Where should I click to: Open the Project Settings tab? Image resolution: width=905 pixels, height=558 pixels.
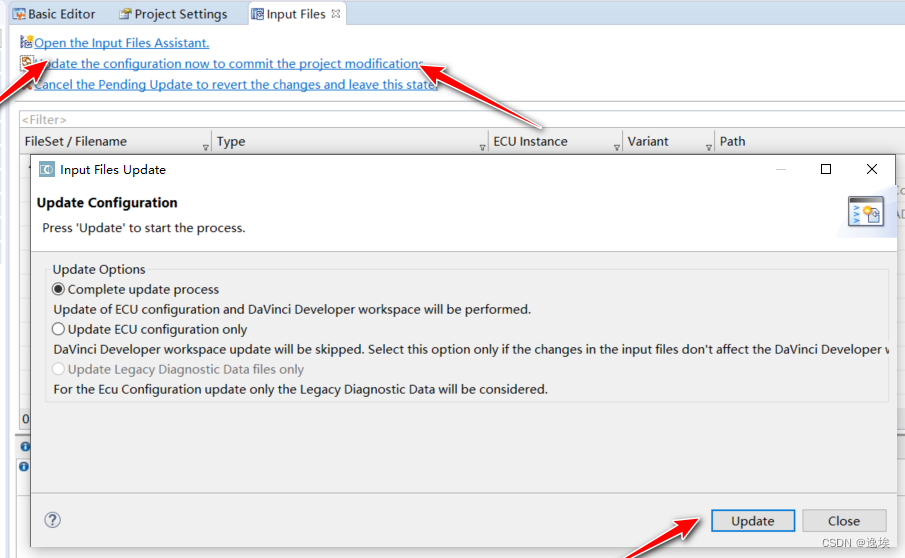(173, 14)
